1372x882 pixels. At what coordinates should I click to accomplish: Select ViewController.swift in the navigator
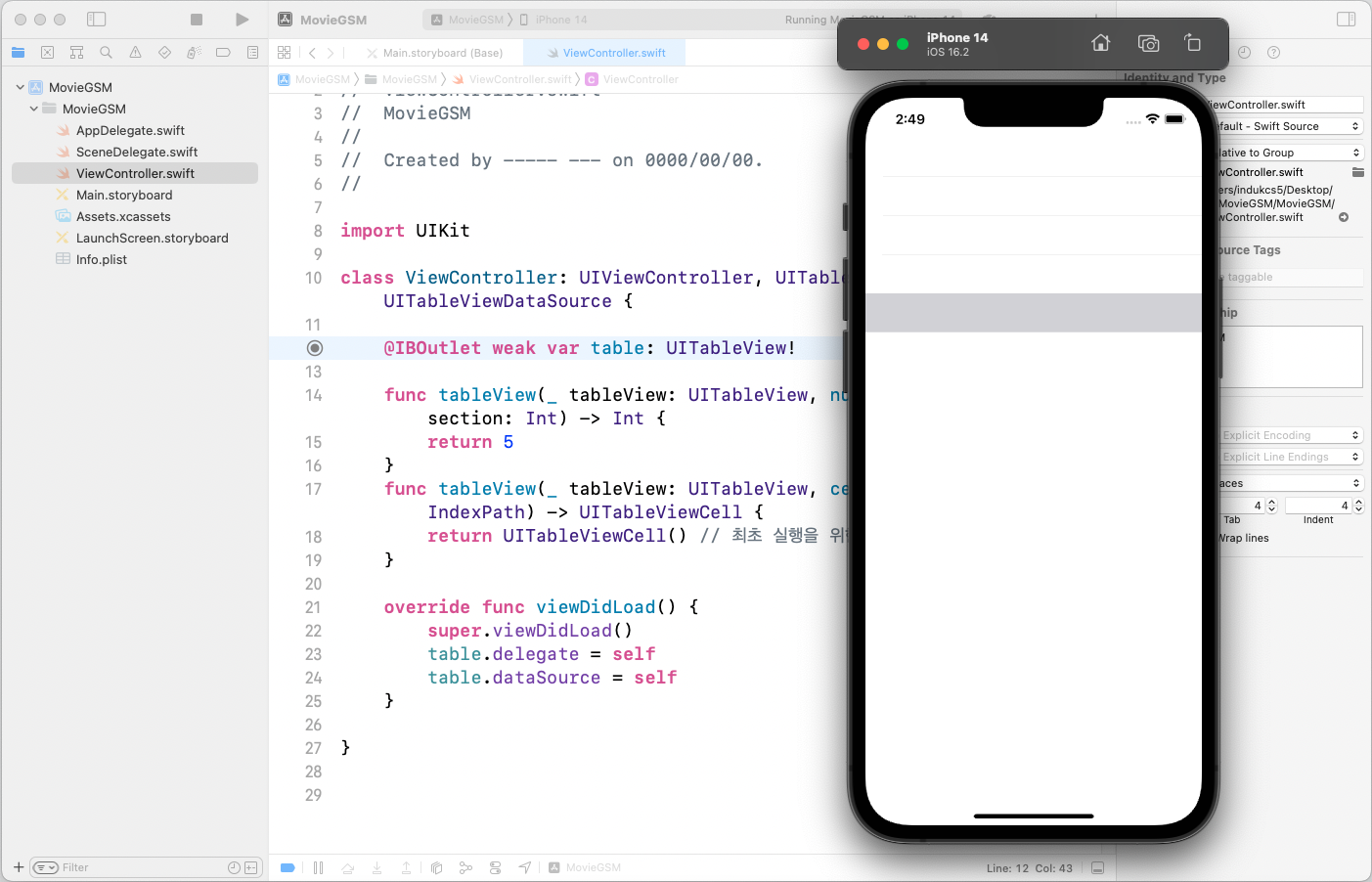point(135,173)
